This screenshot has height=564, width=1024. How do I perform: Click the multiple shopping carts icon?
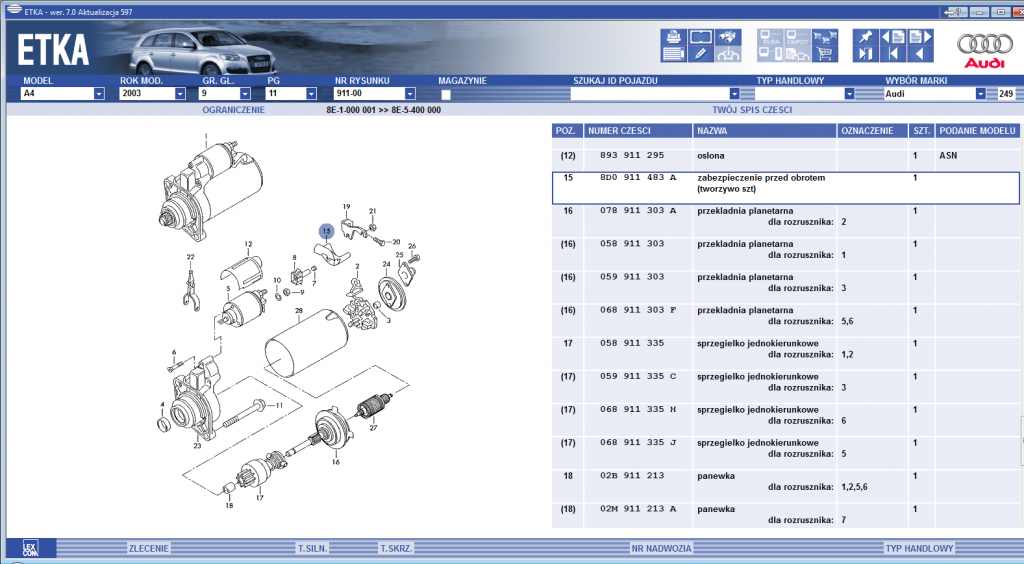tap(825, 37)
